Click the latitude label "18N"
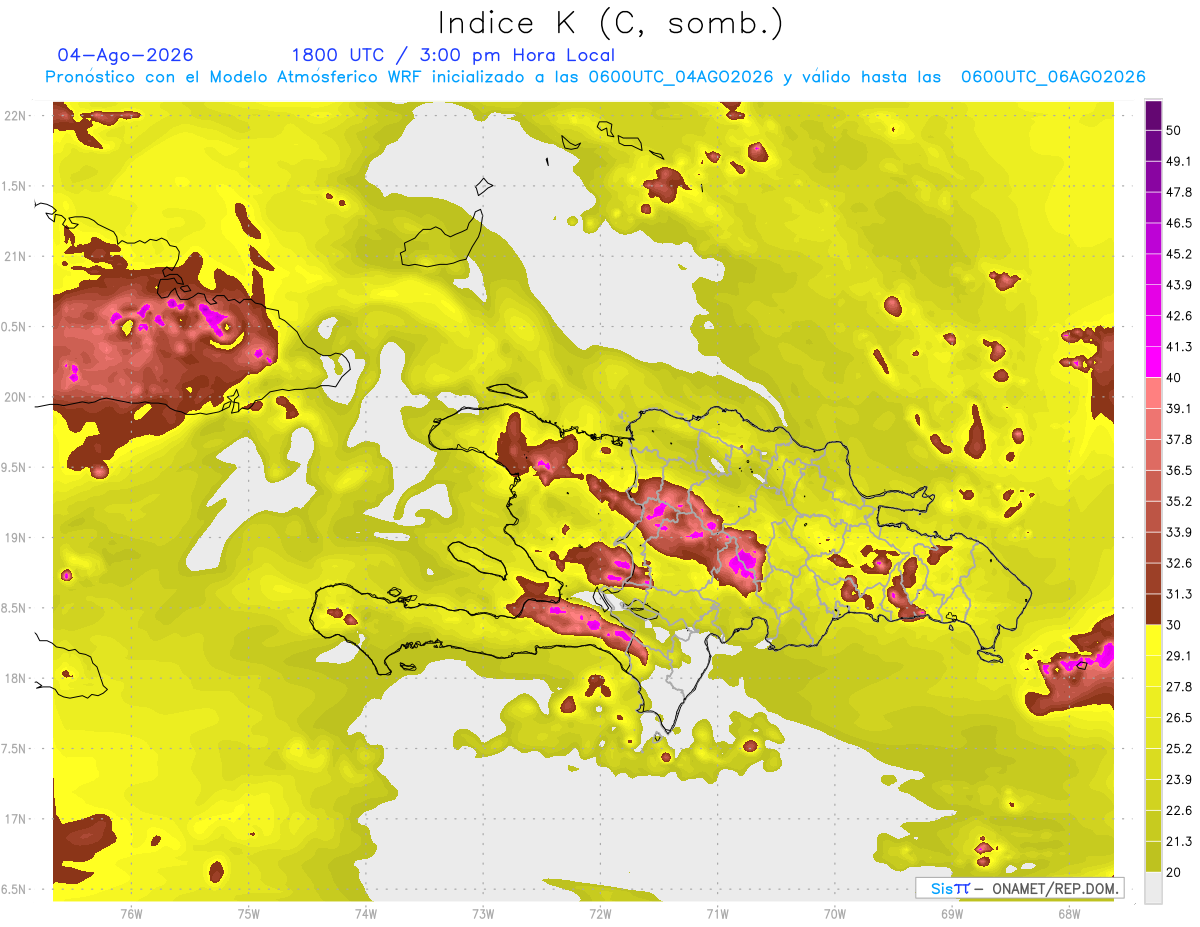1200x927 pixels. pyautogui.click(x=15, y=679)
